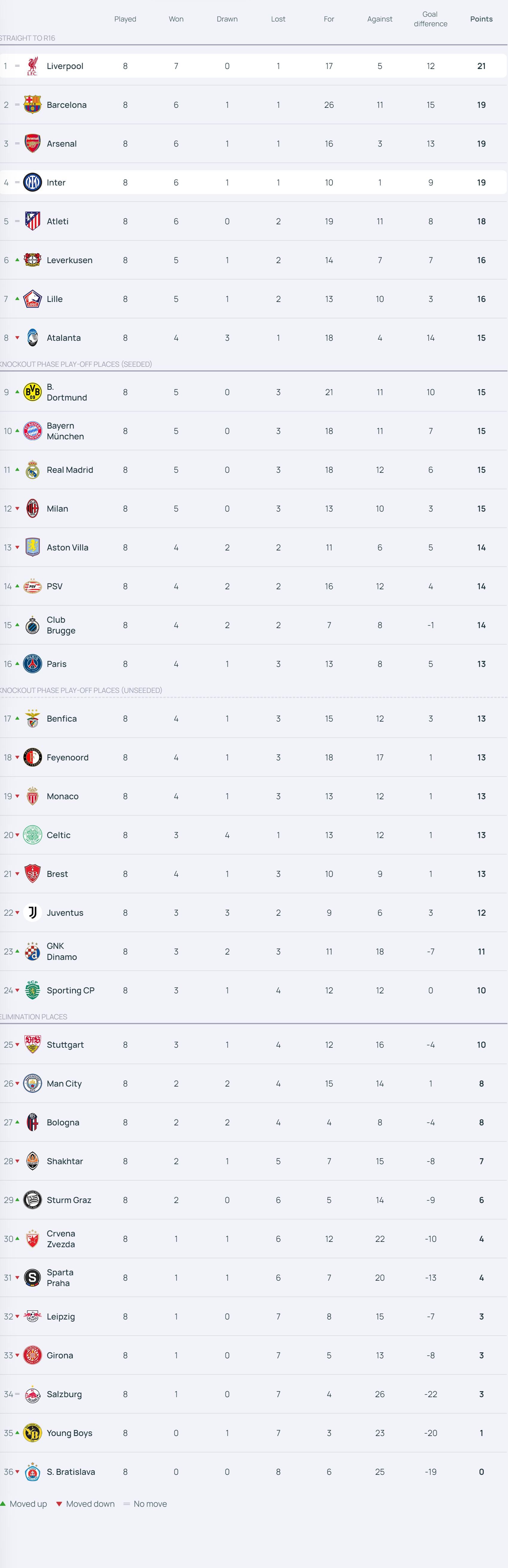Click the Celtic club crest
Image resolution: width=508 pixels, height=1568 pixels.
point(32,835)
